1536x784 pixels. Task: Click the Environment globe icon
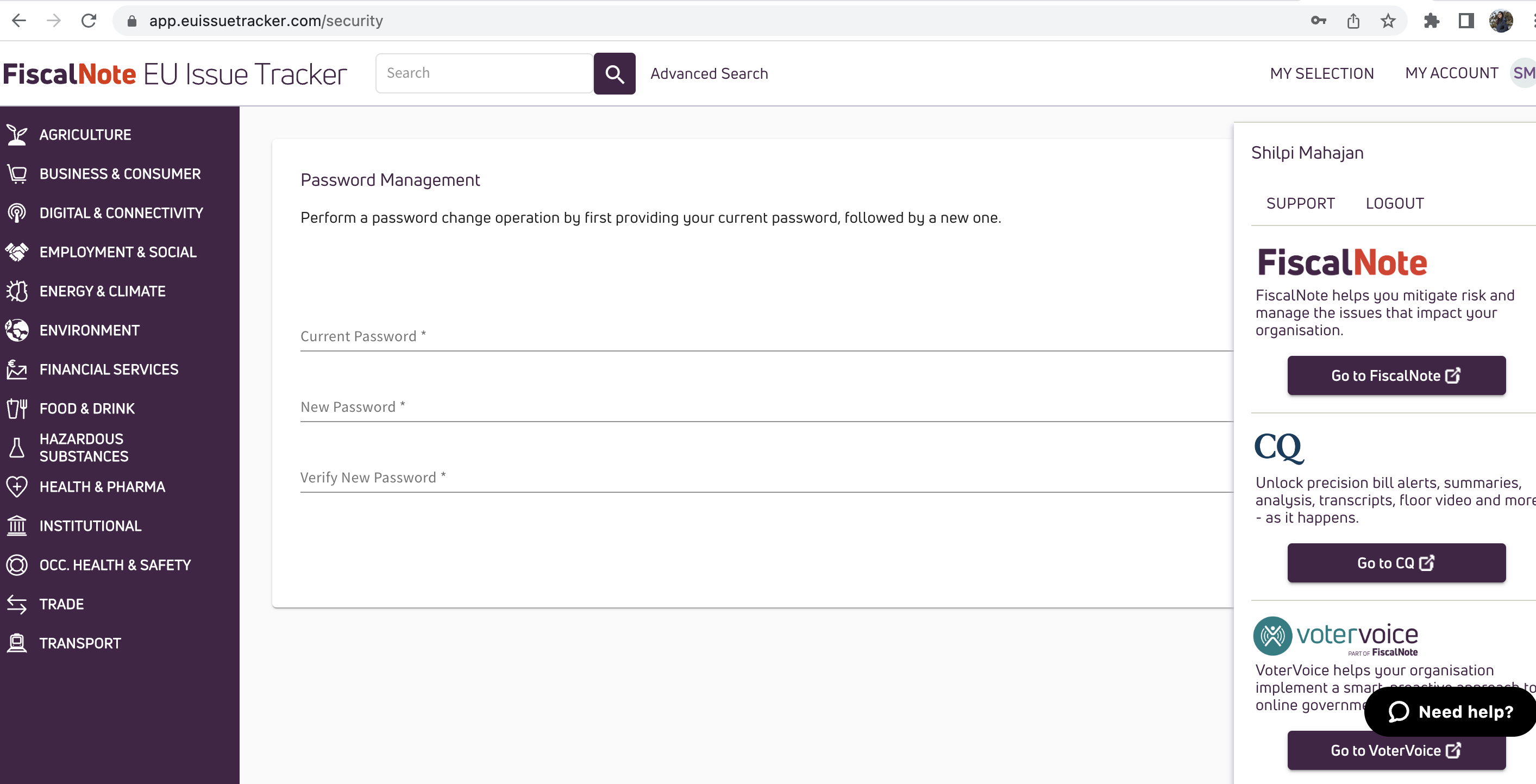17,330
